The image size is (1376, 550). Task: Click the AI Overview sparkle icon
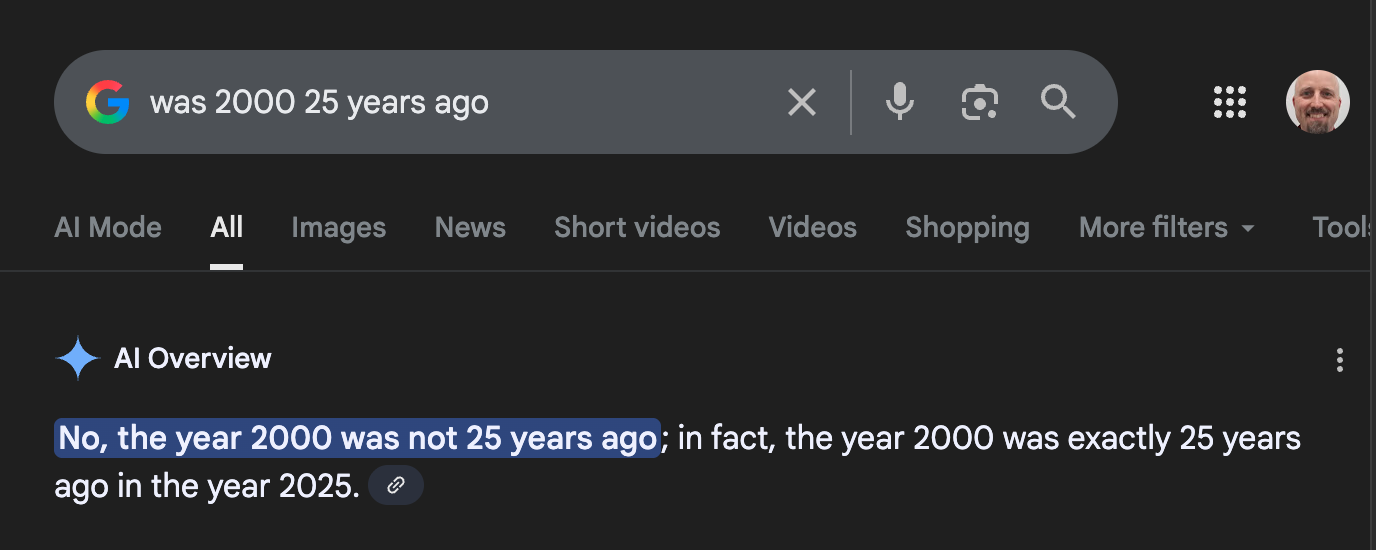[x=78, y=358]
